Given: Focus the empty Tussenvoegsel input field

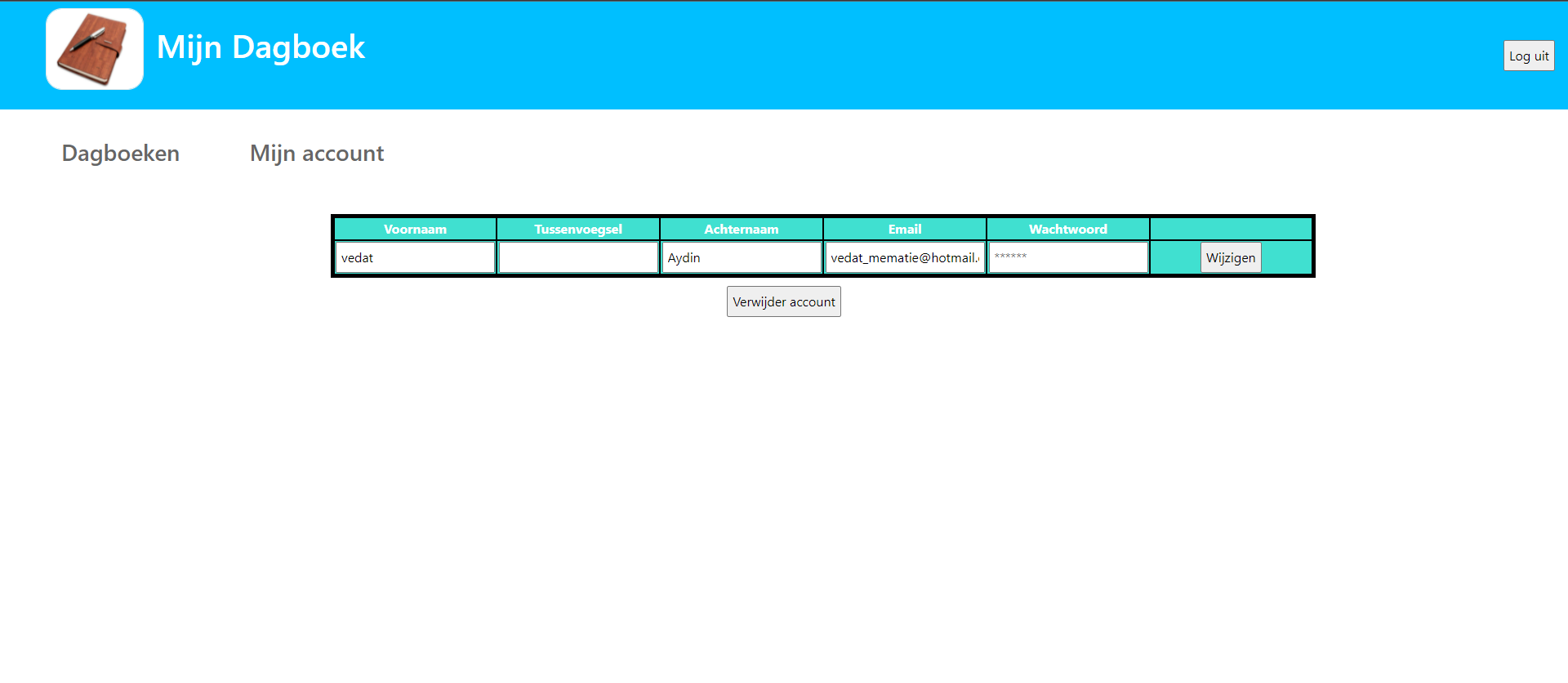Looking at the screenshot, I should coord(578,258).
